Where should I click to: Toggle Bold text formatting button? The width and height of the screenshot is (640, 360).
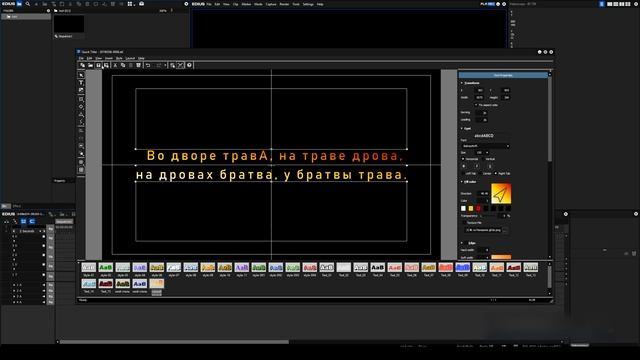click(464, 167)
